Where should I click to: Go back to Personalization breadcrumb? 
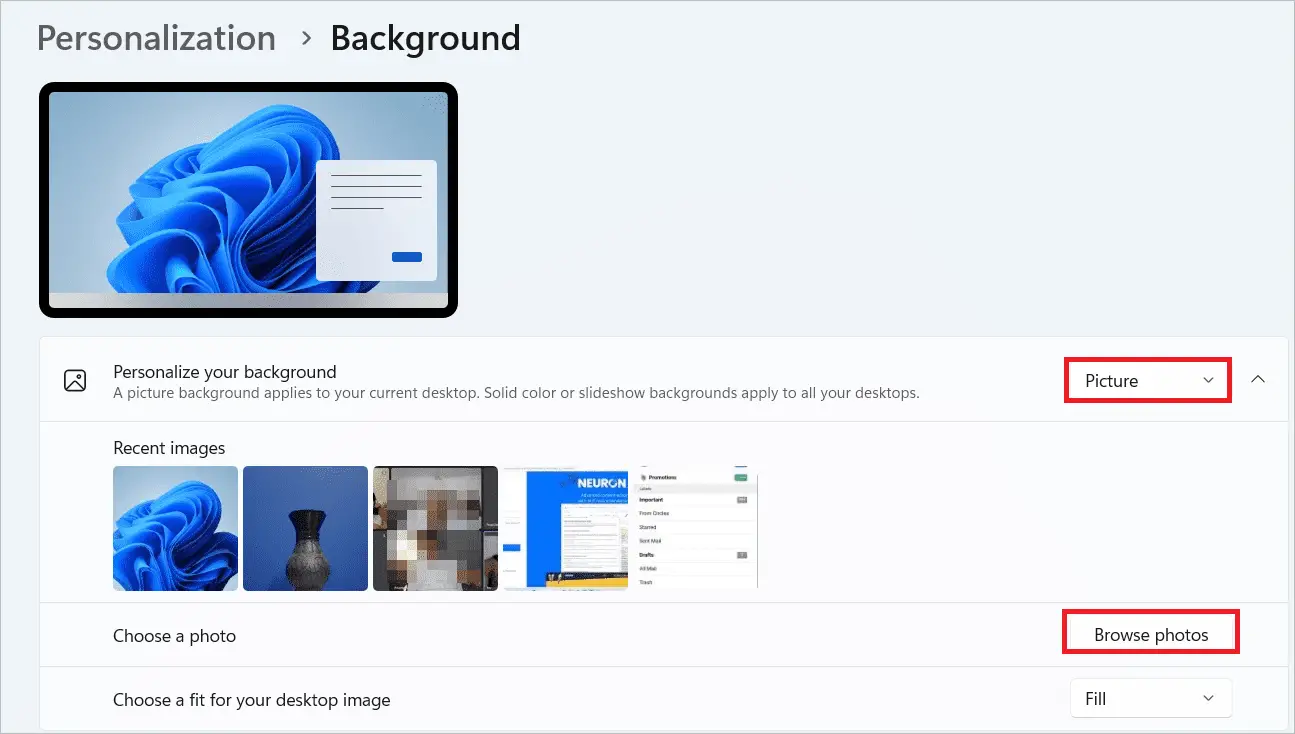pos(156,38)
